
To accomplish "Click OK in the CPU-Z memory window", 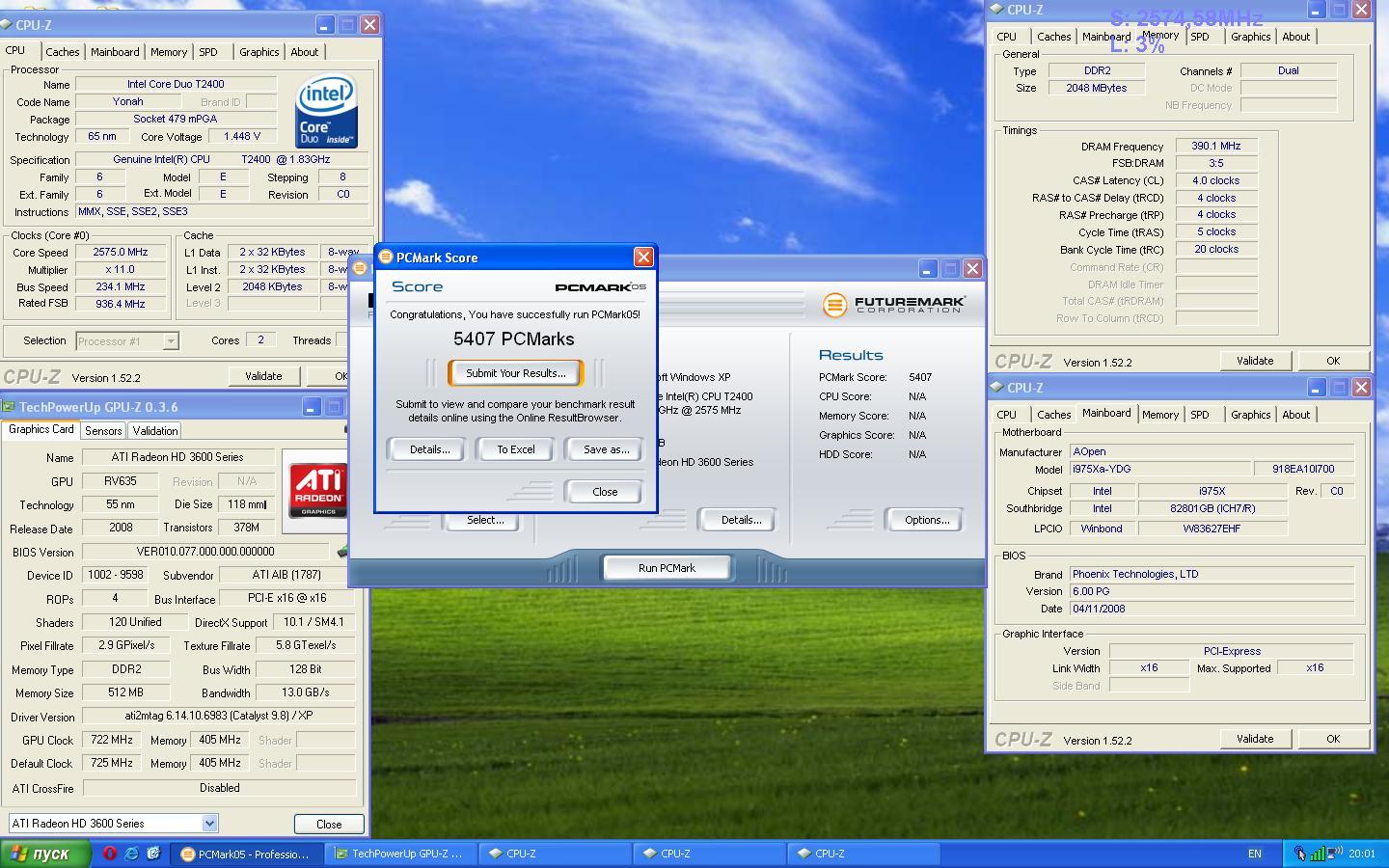I will point(1333,361).
